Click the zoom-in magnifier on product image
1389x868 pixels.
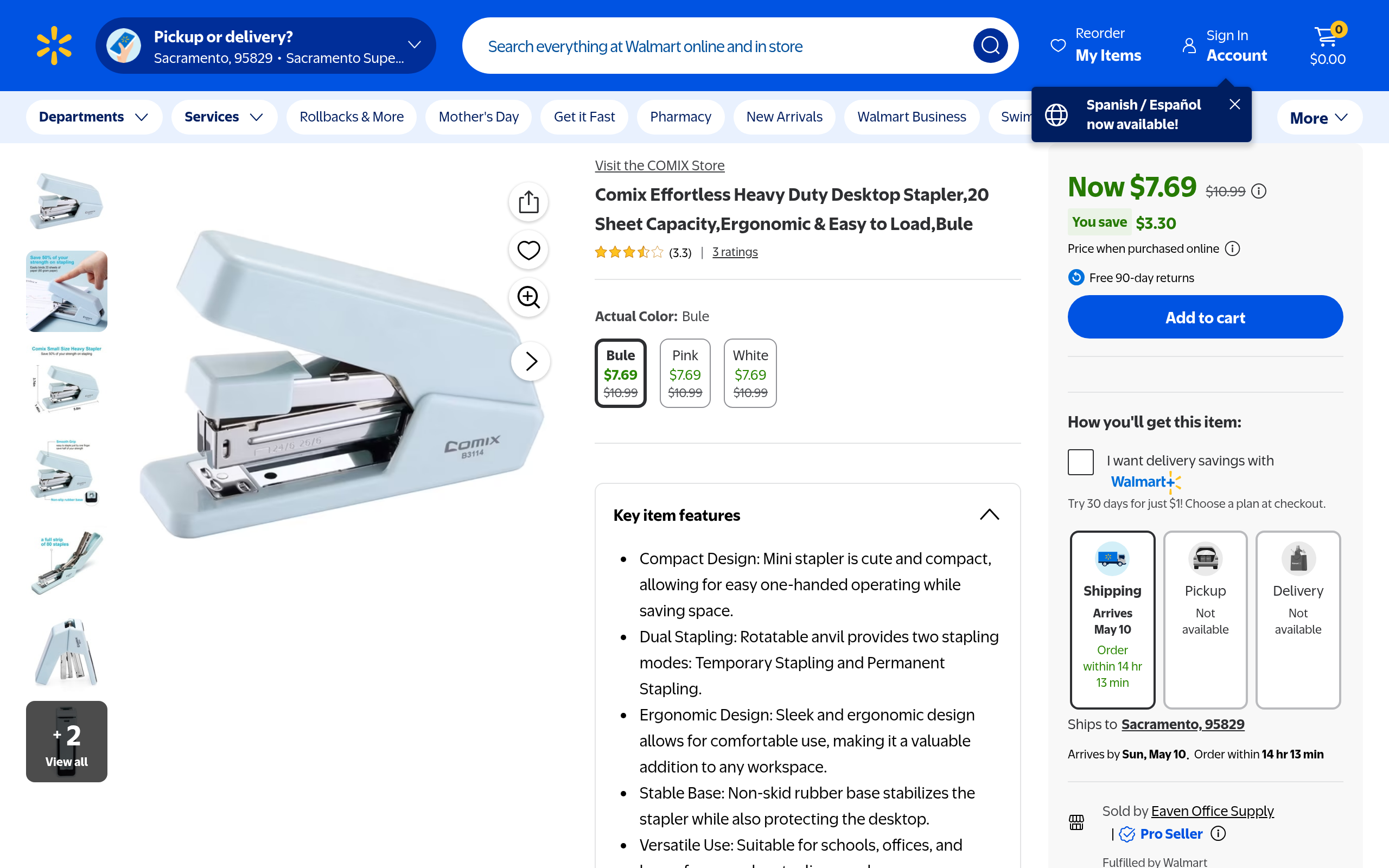tap(528, 297)
